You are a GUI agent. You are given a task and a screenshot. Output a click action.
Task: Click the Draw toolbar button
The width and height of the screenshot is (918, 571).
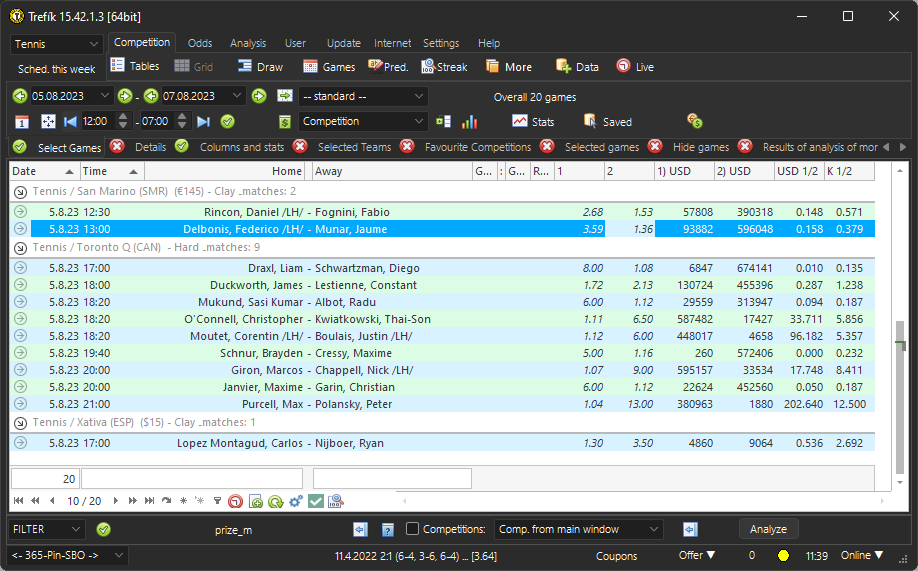pyautogui.click(x=260, y=67)
